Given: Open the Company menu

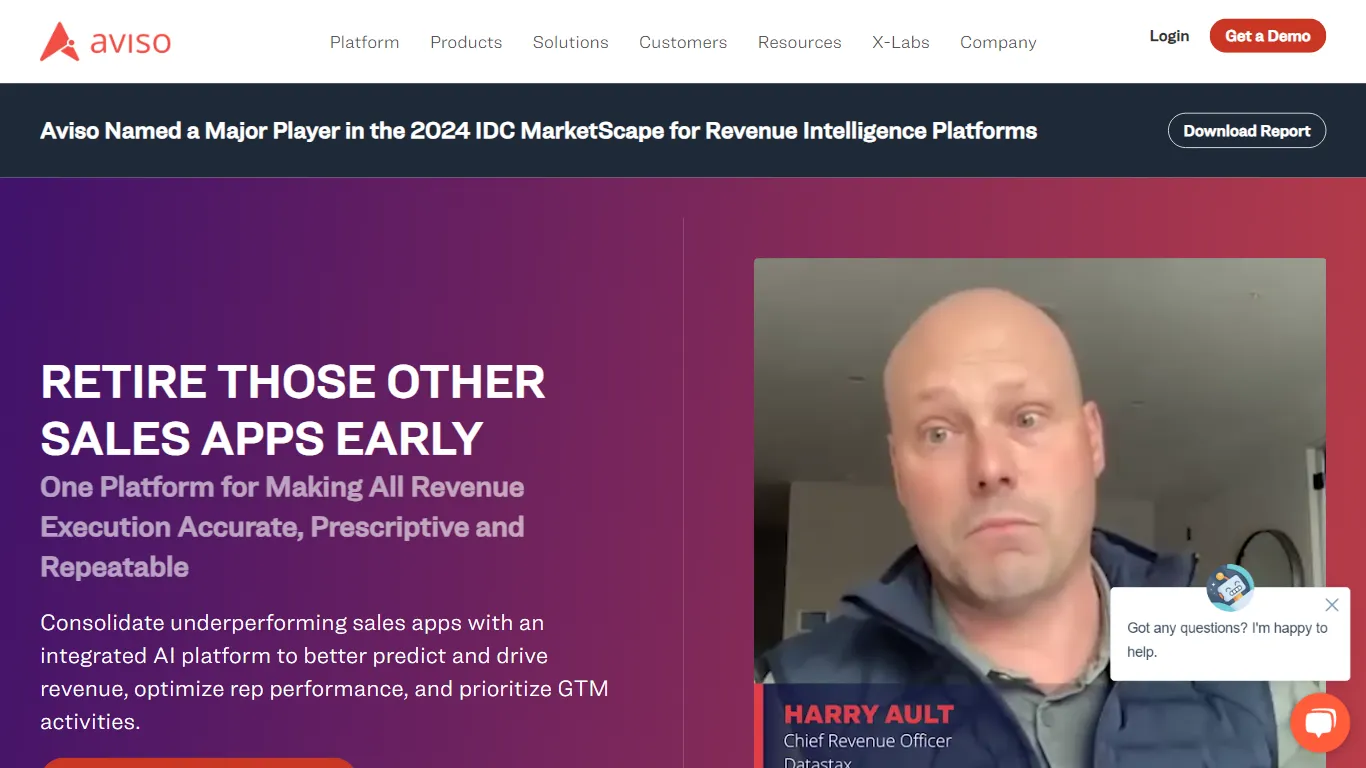Looking at the screenshot, I should pyautogui.click(x=998, y=42).
